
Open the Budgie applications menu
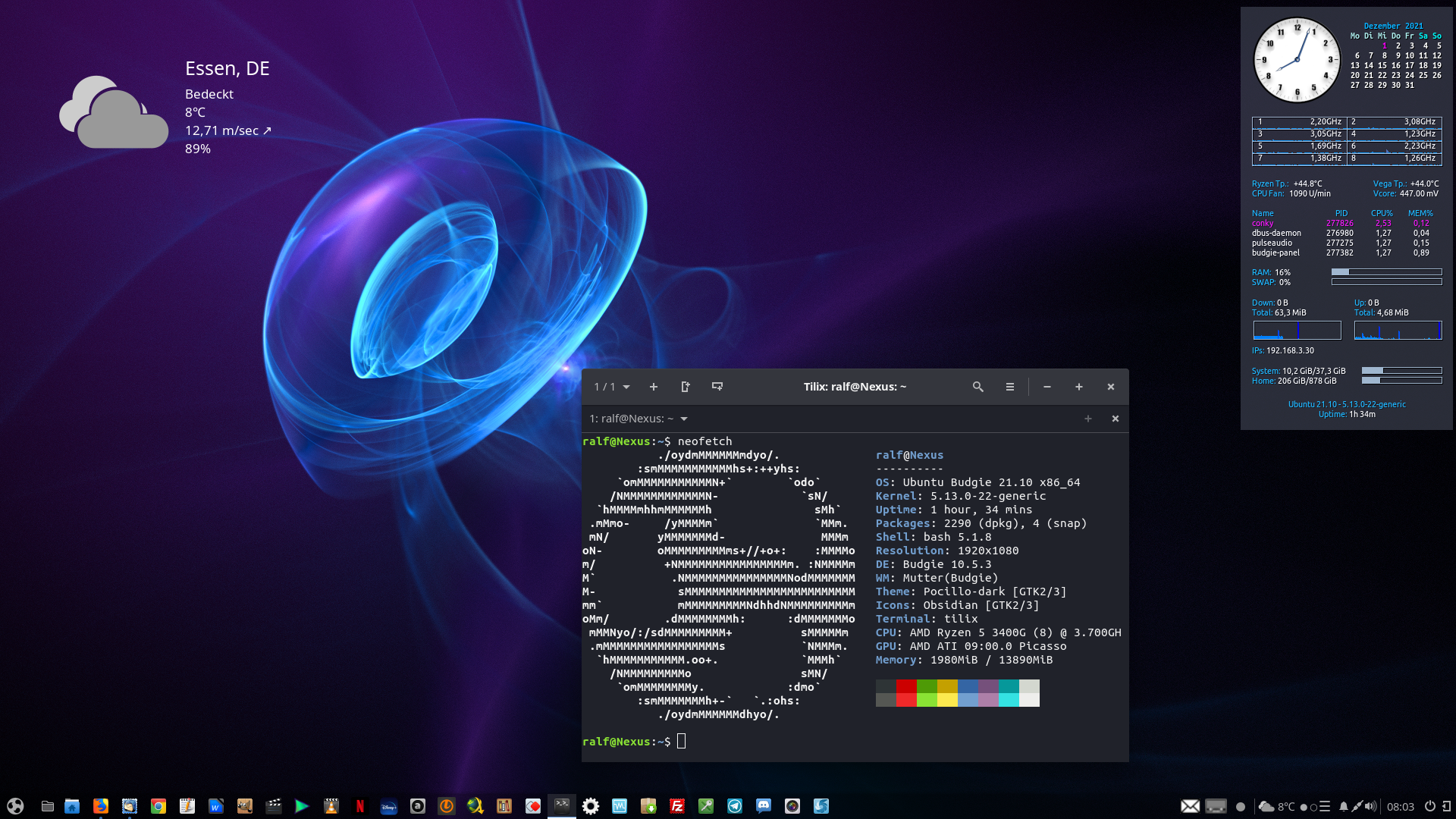(x=15, y=806)
